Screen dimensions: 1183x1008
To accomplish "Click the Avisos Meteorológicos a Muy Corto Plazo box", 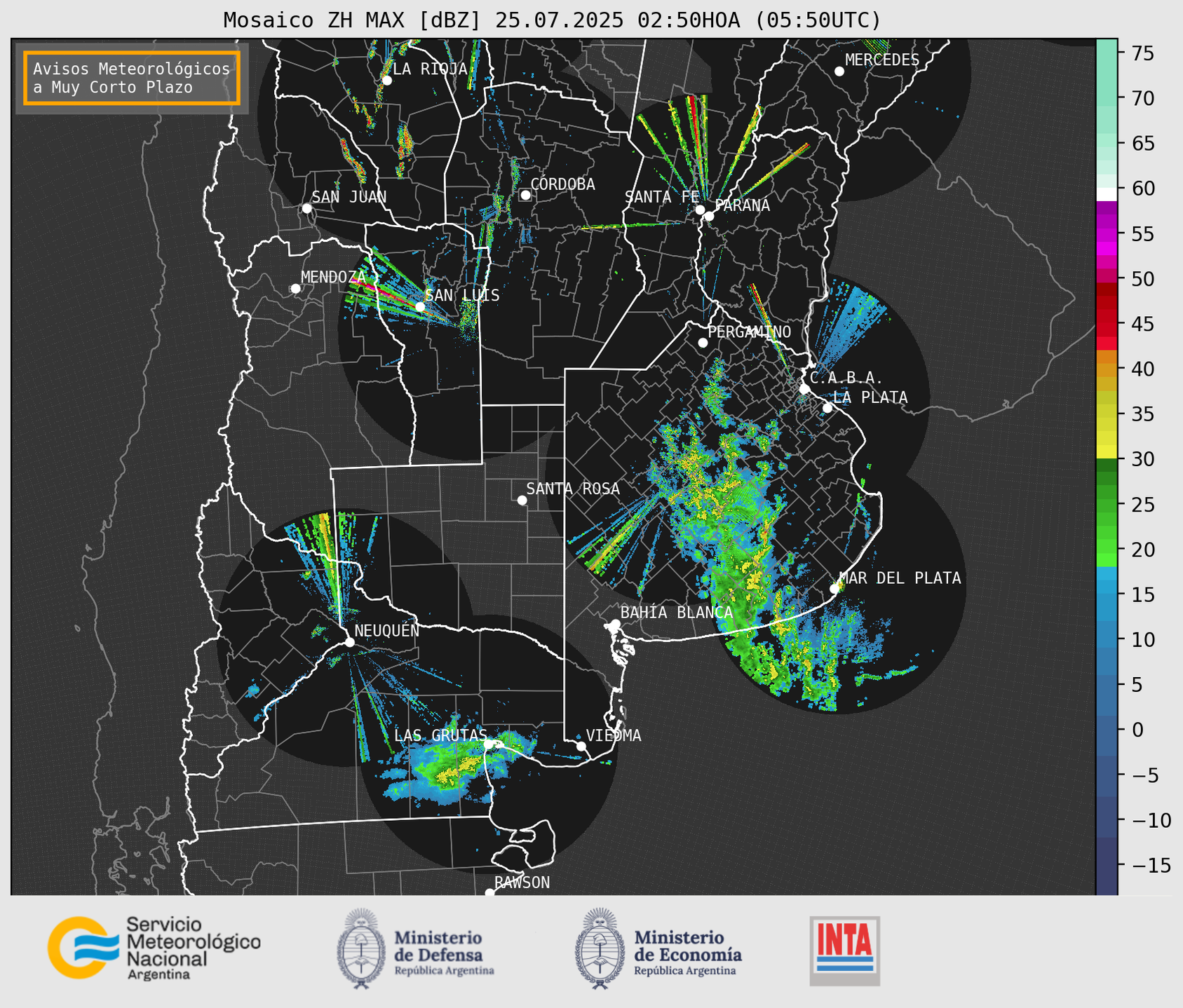I will click(132, 78).
